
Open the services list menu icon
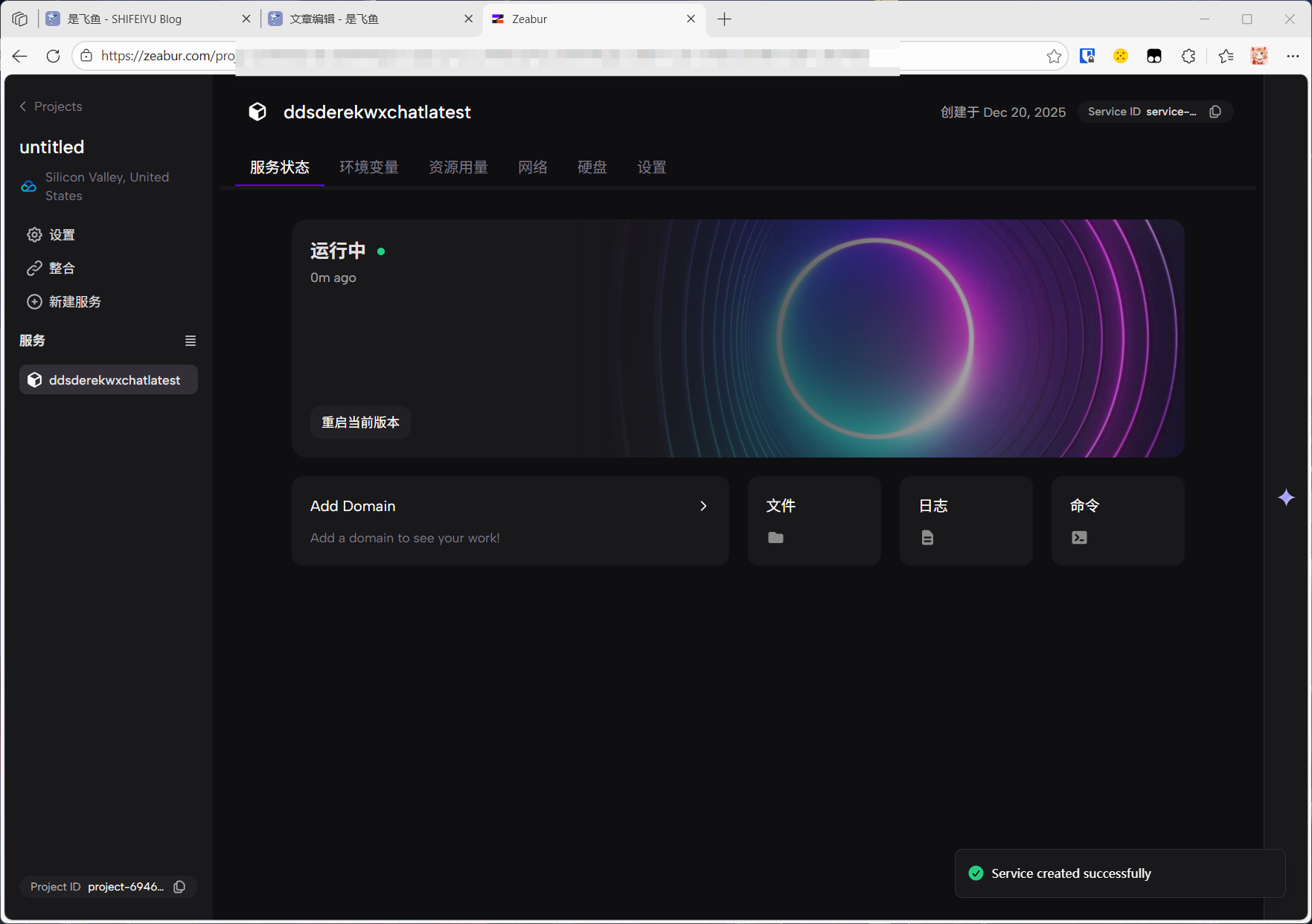click(191, 341)
